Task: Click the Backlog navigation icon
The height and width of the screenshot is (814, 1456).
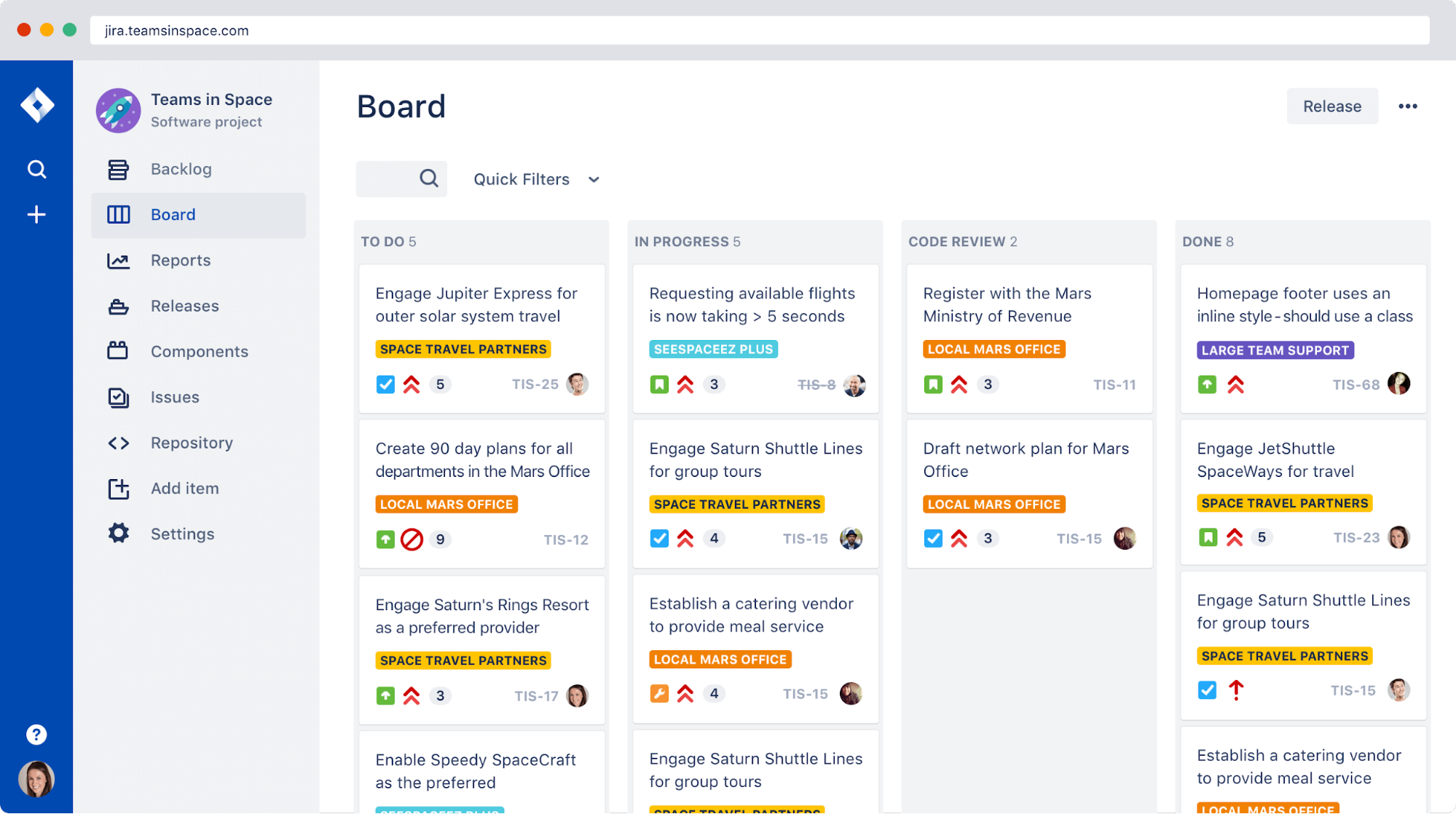Action: click(118, 168)
